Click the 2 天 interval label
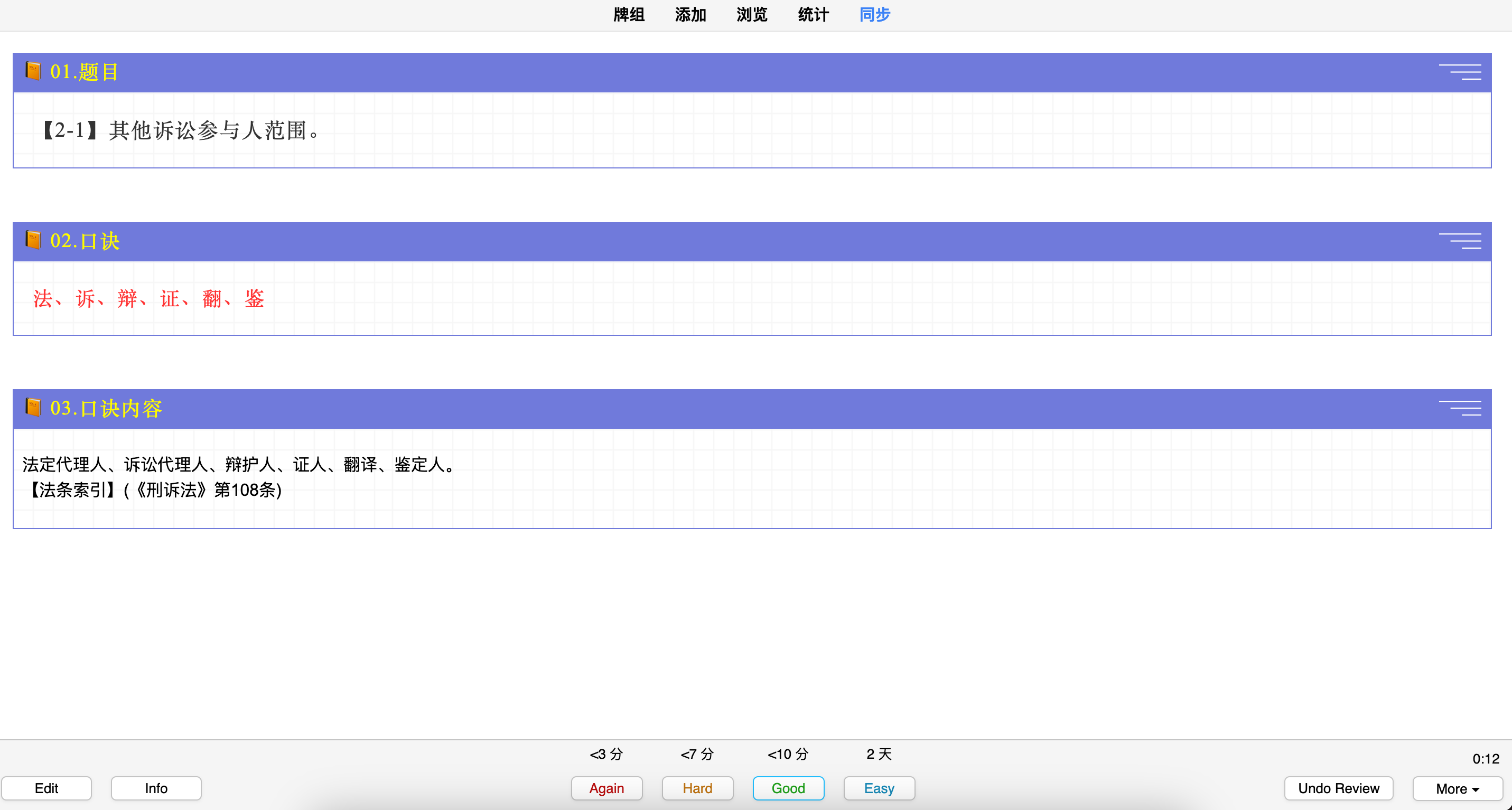 pyautogui.click(x=879, y=754)
